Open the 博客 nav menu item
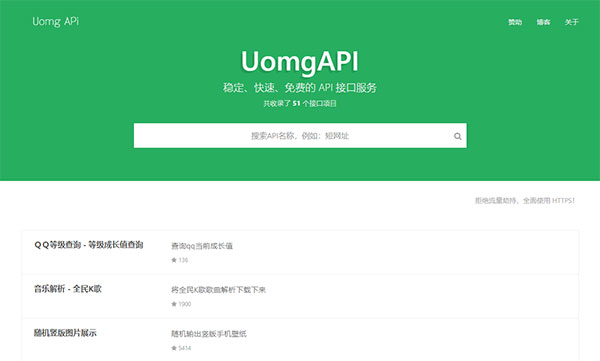600x361 pixels. 543,22
